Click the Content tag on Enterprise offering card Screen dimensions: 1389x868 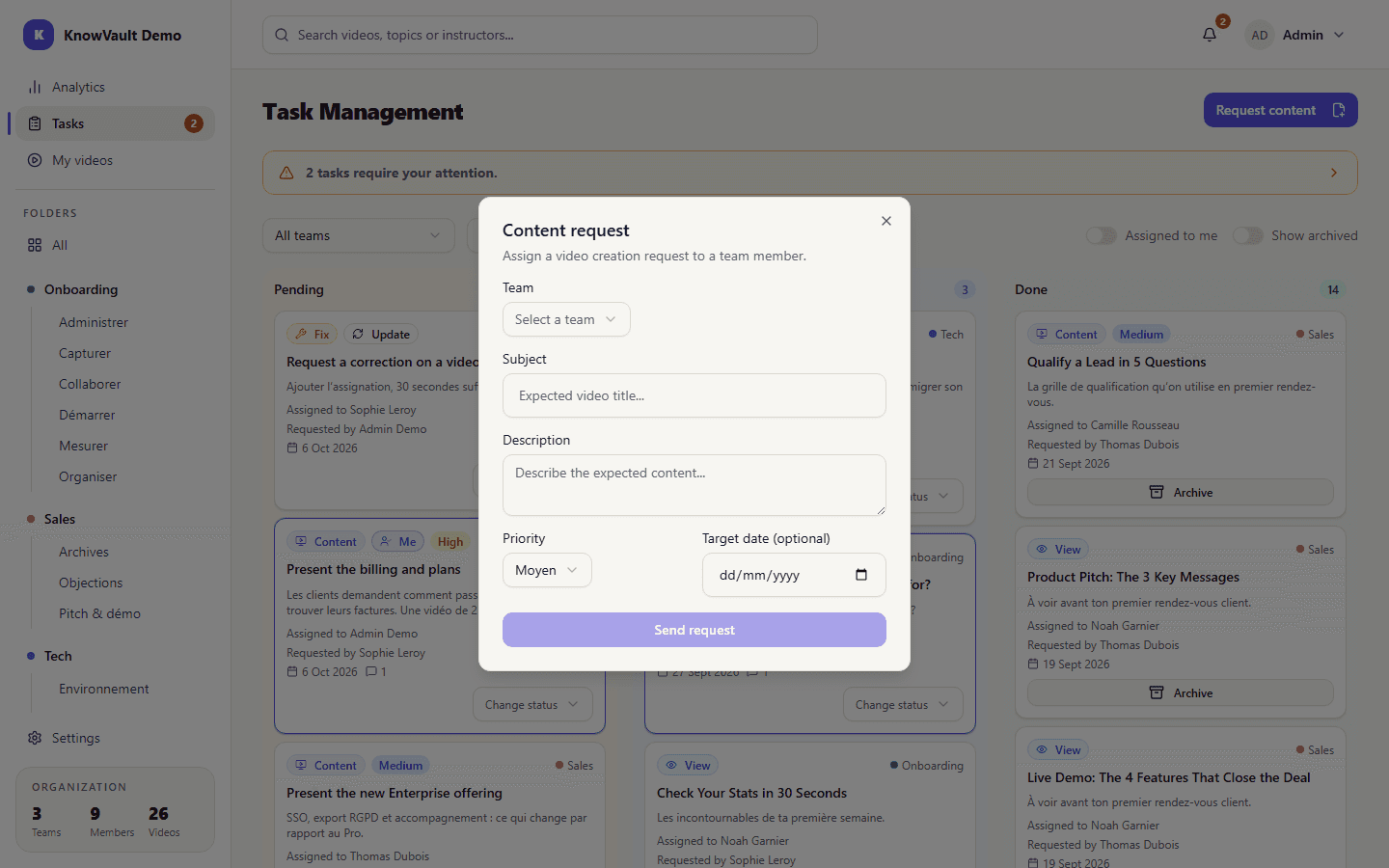pyautogui.click(x=326, y=766)
